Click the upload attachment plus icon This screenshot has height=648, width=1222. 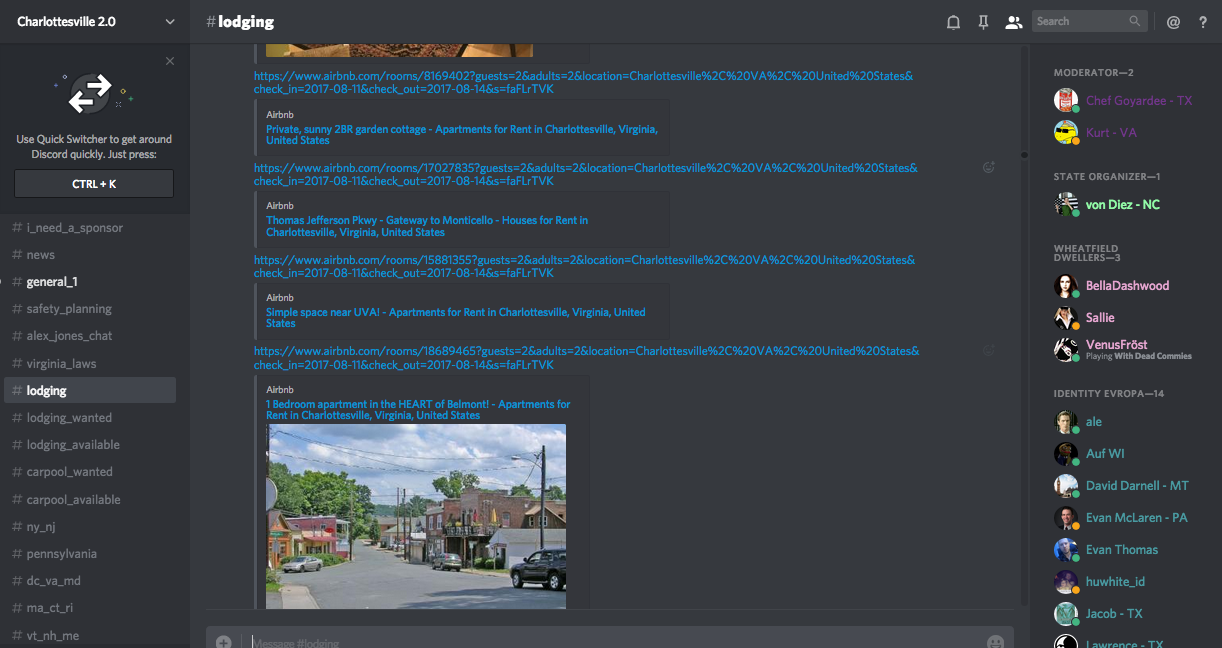pyautogui.click(x=223, y=642)
